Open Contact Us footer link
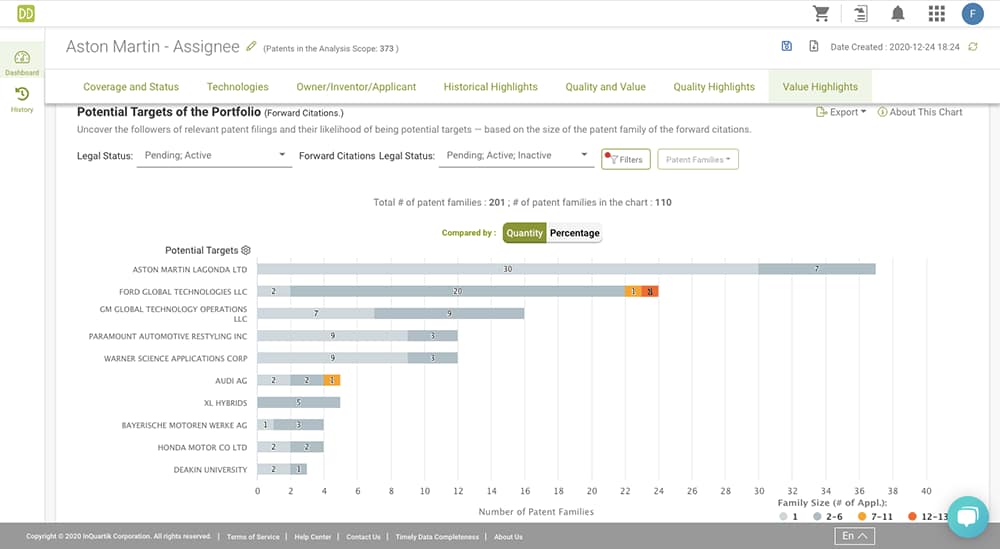 pyautogui.click(x=364, y=537)
